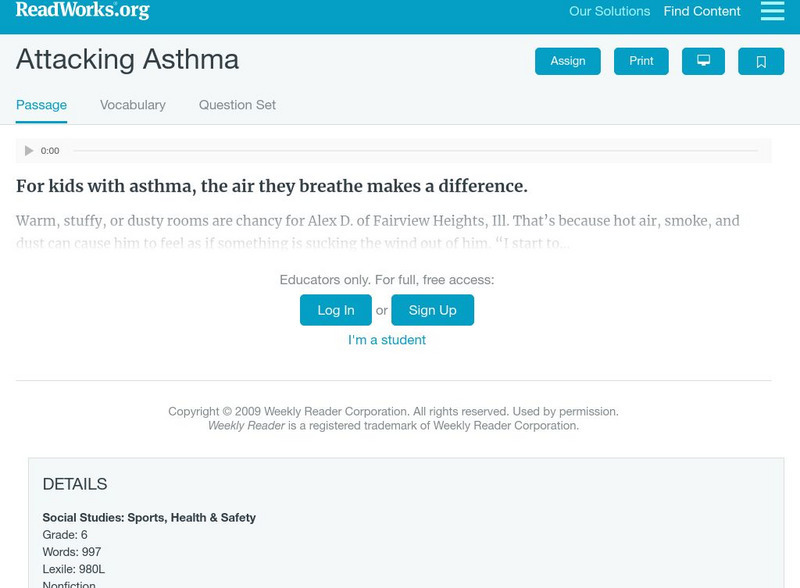Screen dimensions: 800x588
Task: Bookmark the Attacking Asthma passage
Action: [763, 60]
